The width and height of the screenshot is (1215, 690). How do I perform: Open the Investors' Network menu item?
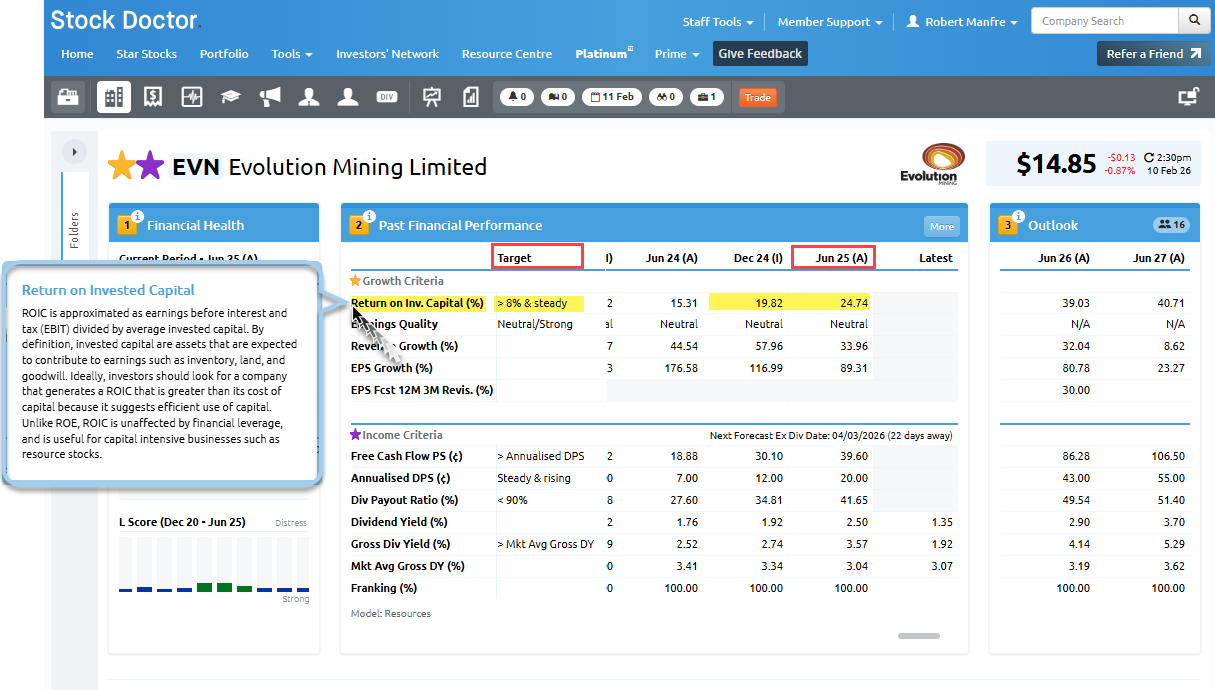click(x=387, y=54)
